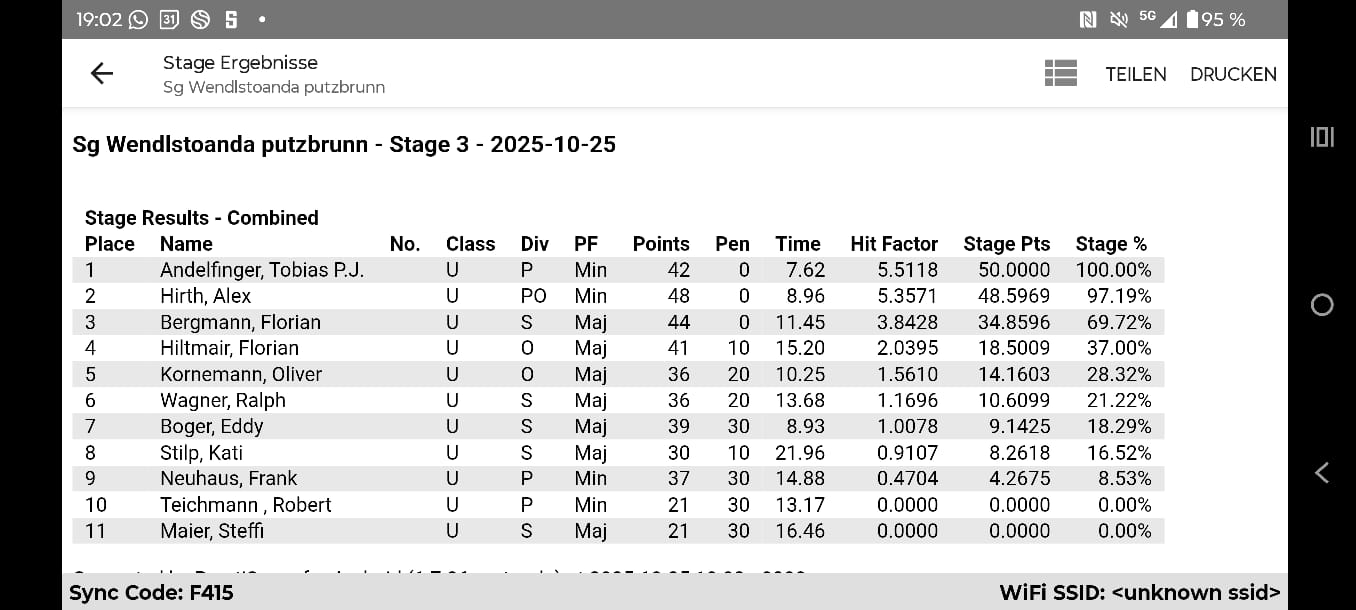Tap the Hit Factor column header
This screenshot has height=610, width=1356.
[894, 244]
